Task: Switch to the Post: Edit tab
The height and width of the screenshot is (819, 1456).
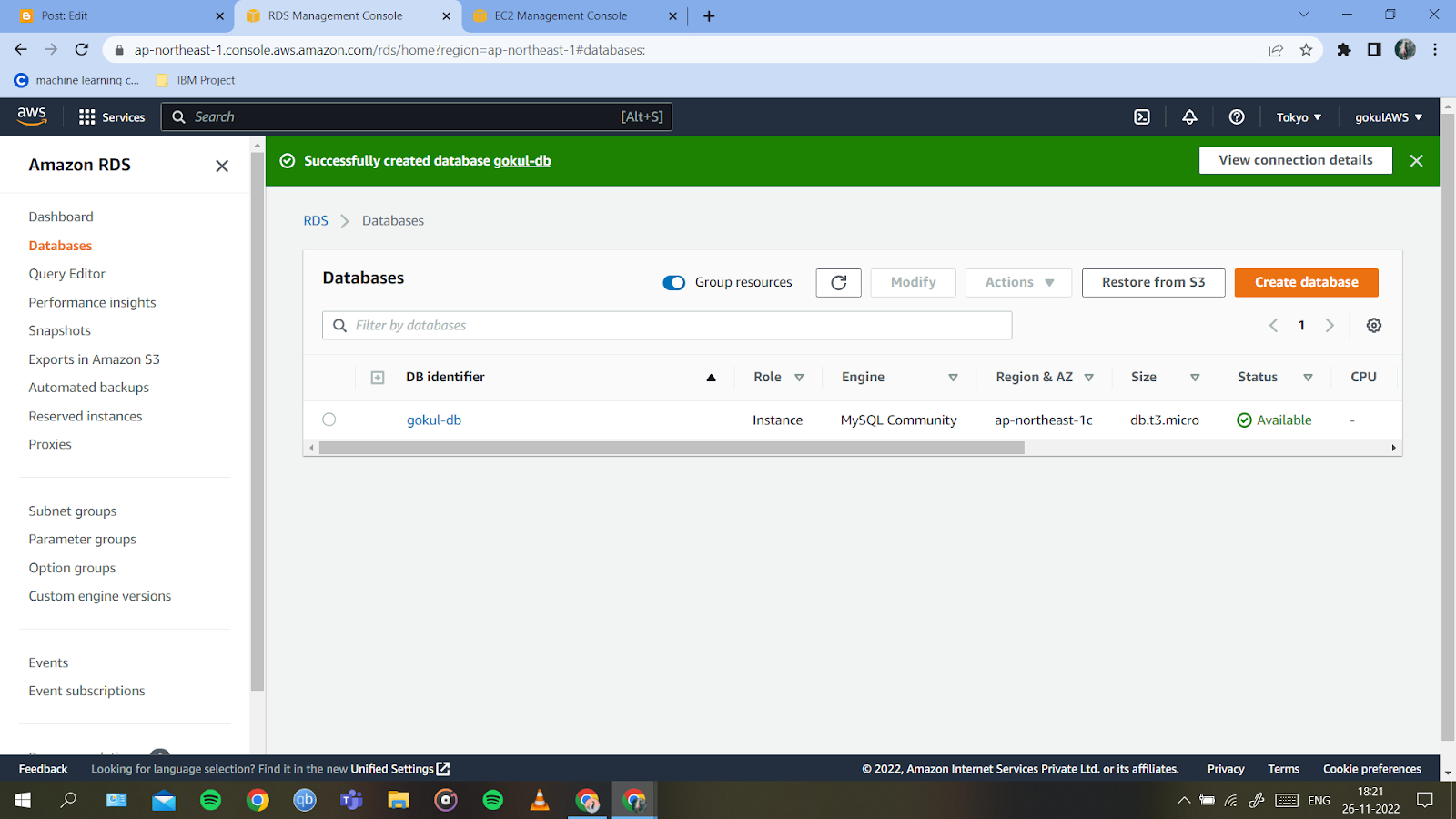Action: coord(122,16)
